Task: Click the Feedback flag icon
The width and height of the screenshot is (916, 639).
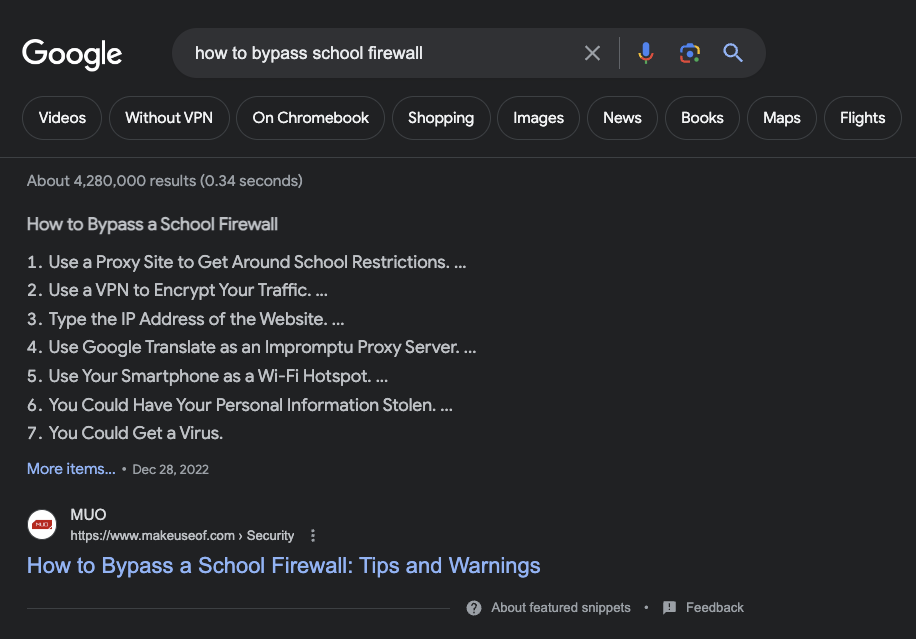Action: (x=669, y=607)
